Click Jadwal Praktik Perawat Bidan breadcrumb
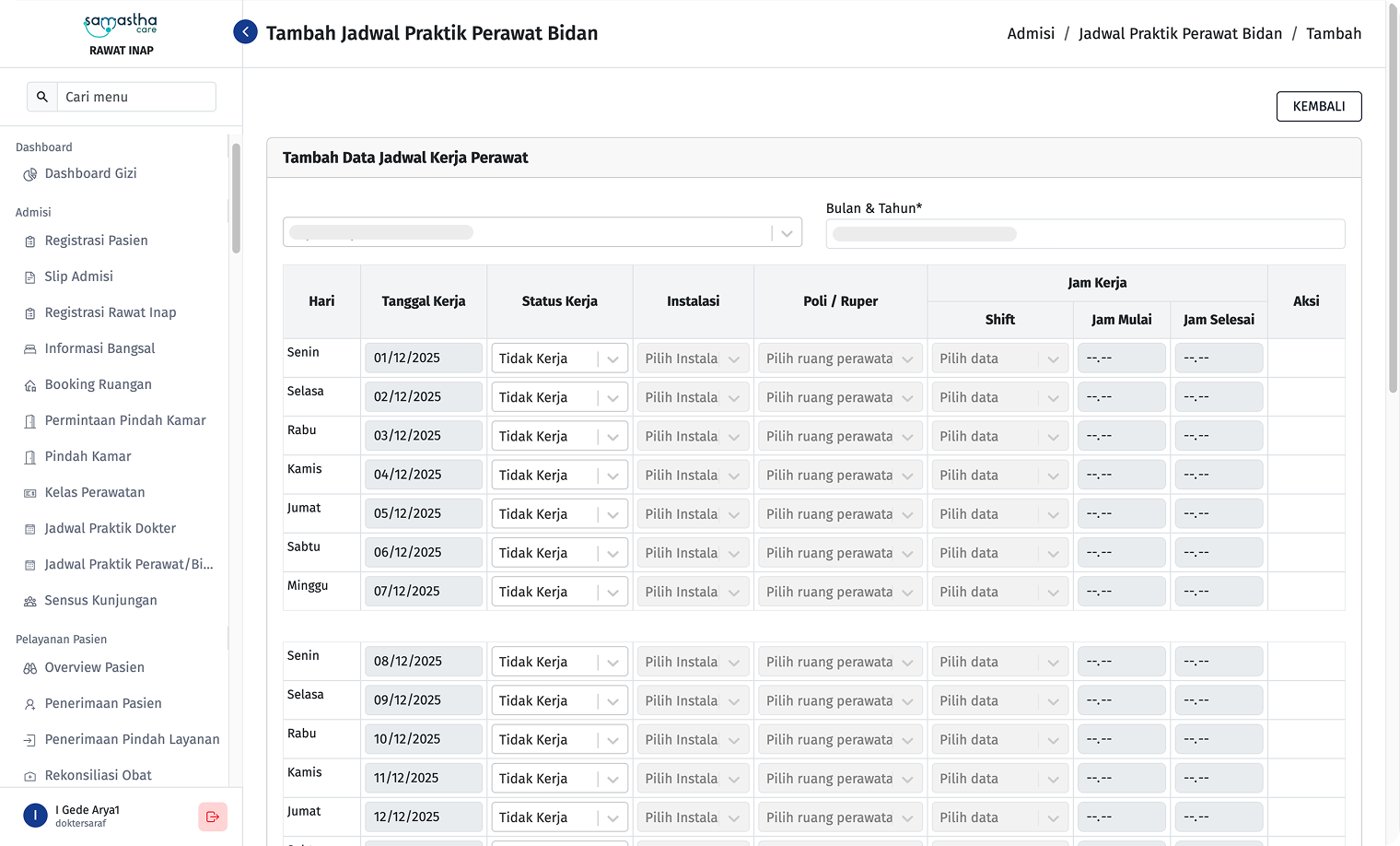The height and width of the screenshot is (846, 1400). click(1180, 33)
